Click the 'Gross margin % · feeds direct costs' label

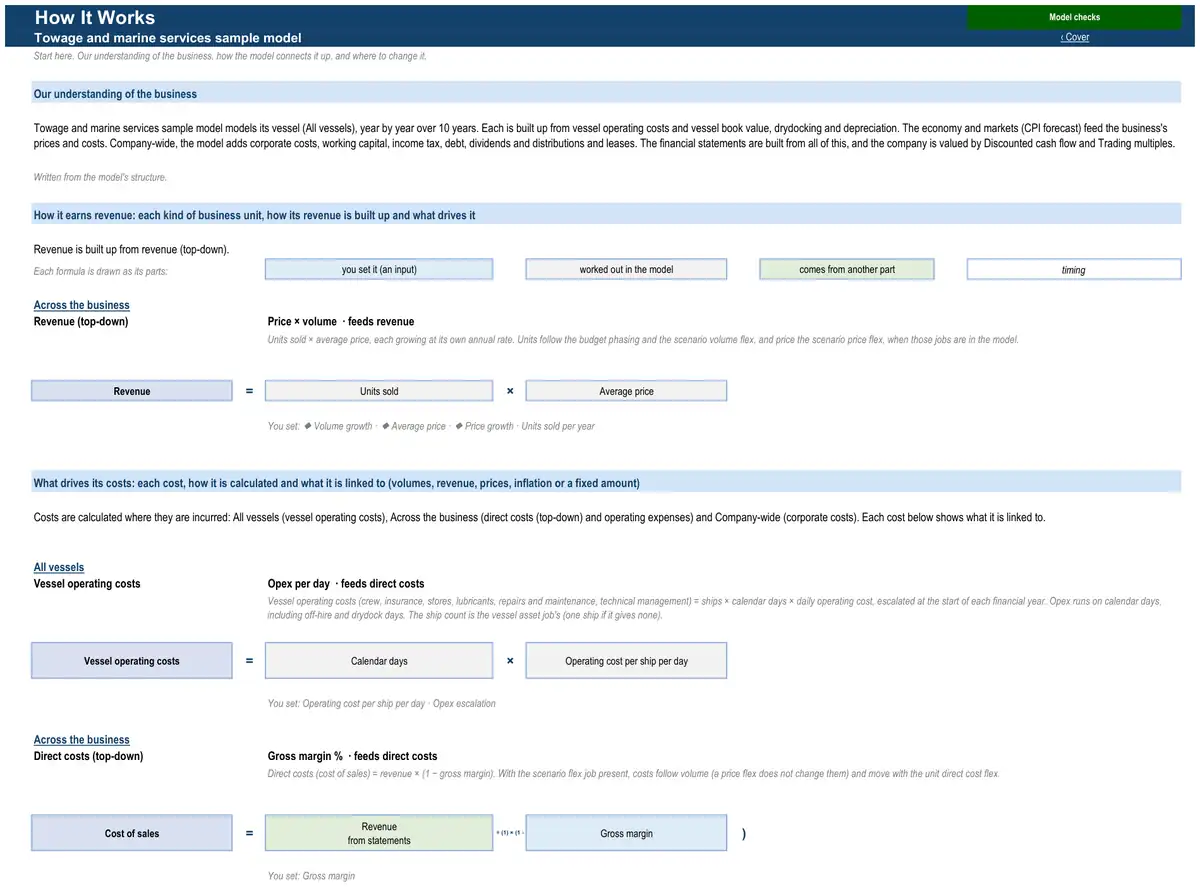coord(352,756)
